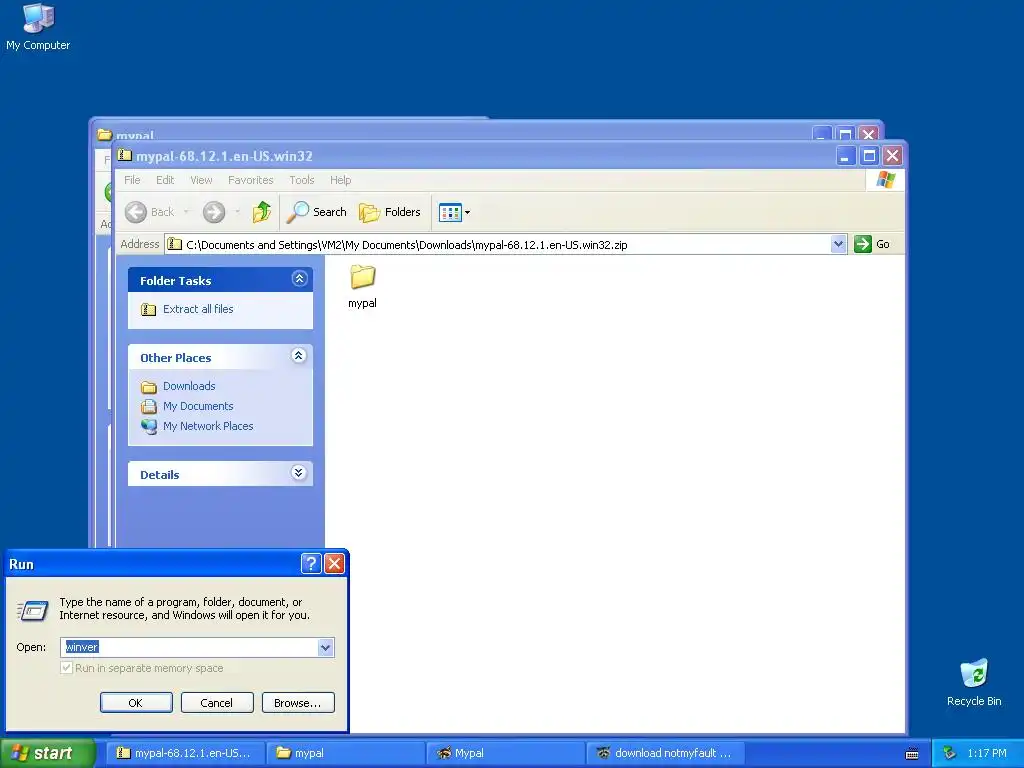Click Browse... in the Run dialog
This screenshot has height=768, width=1024.
pyautogui.click(x=298, y=703)
